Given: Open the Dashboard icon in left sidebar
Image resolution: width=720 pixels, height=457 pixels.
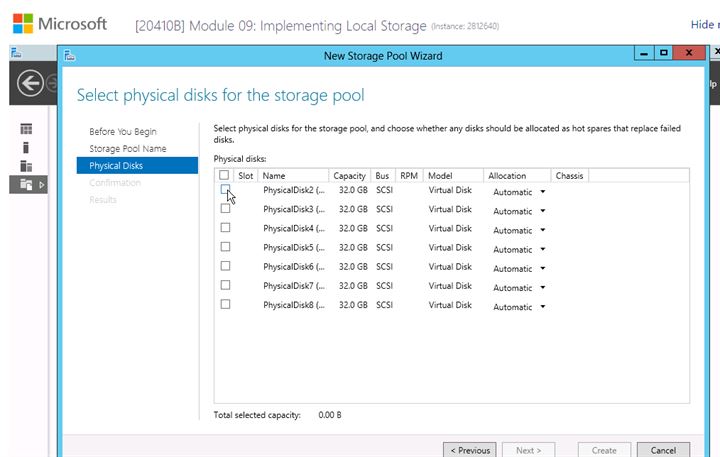Looking at the screenshot, I should (x=27, y=129).
